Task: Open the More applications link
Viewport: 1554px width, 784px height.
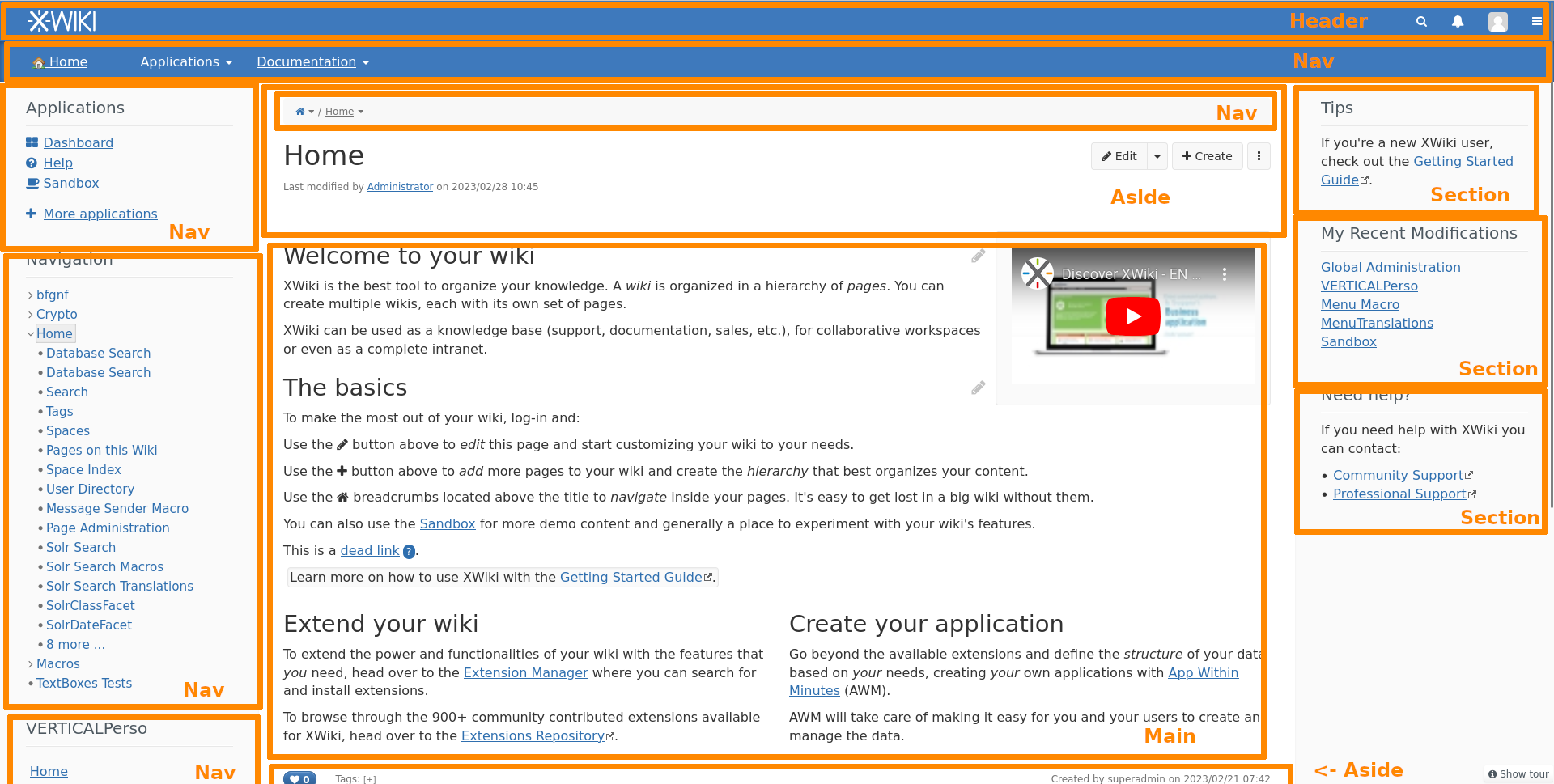Action: pos(100,214)
